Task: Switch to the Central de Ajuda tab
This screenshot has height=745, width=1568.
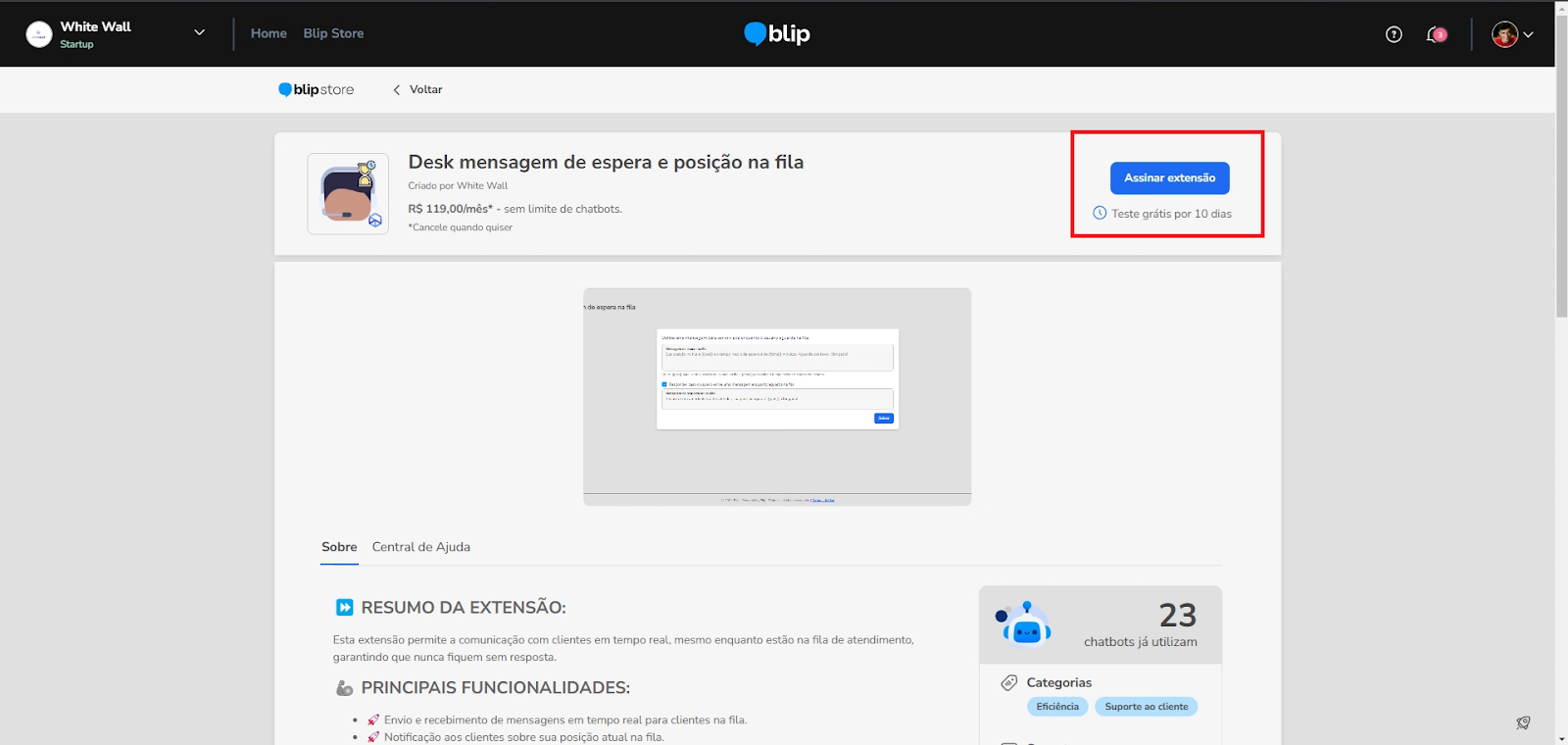Action: [x=421, y=547]
